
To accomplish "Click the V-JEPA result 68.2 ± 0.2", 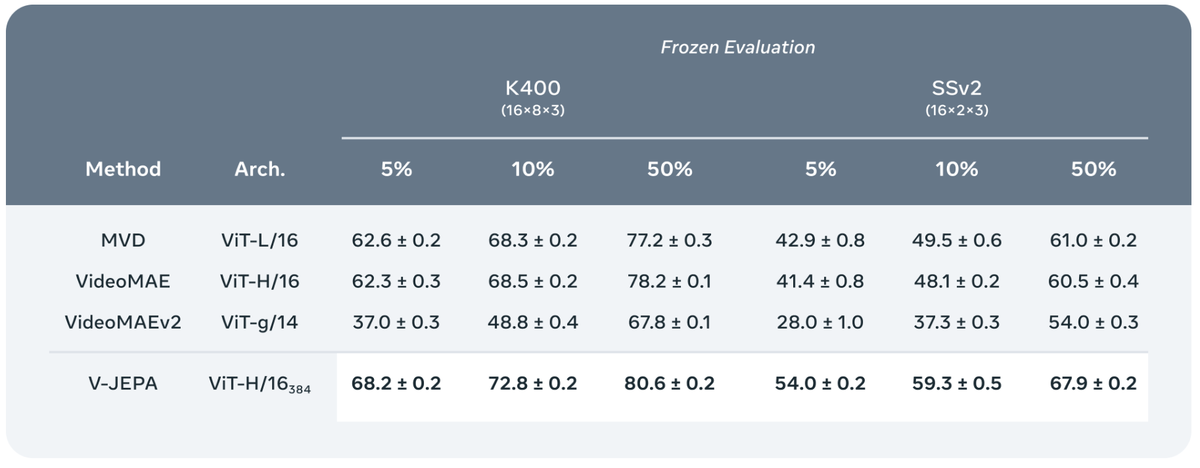I will 396,384.
